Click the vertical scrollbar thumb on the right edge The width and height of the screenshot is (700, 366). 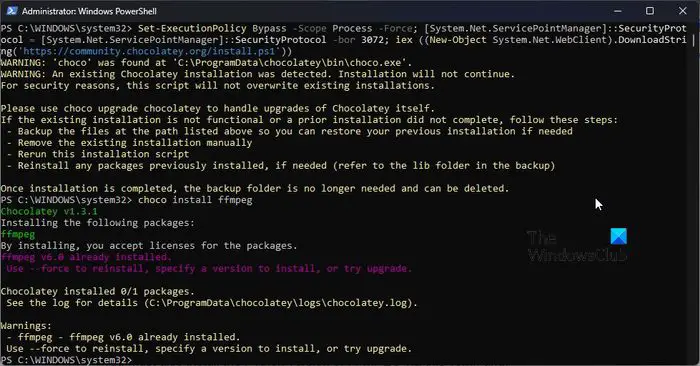(694, 42)
